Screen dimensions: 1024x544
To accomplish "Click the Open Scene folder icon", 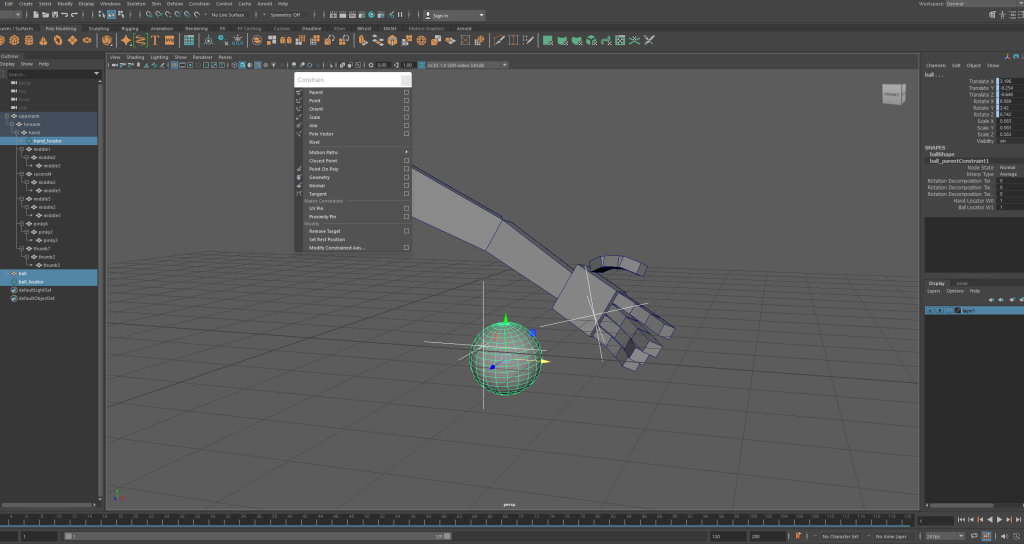I will pos(45,14).
